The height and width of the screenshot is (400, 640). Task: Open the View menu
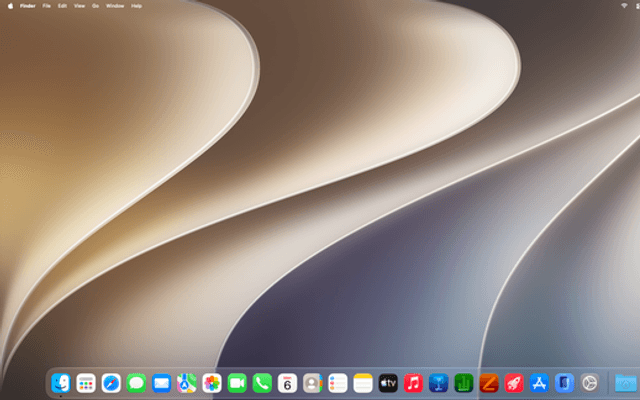click(x=79, y=6)
